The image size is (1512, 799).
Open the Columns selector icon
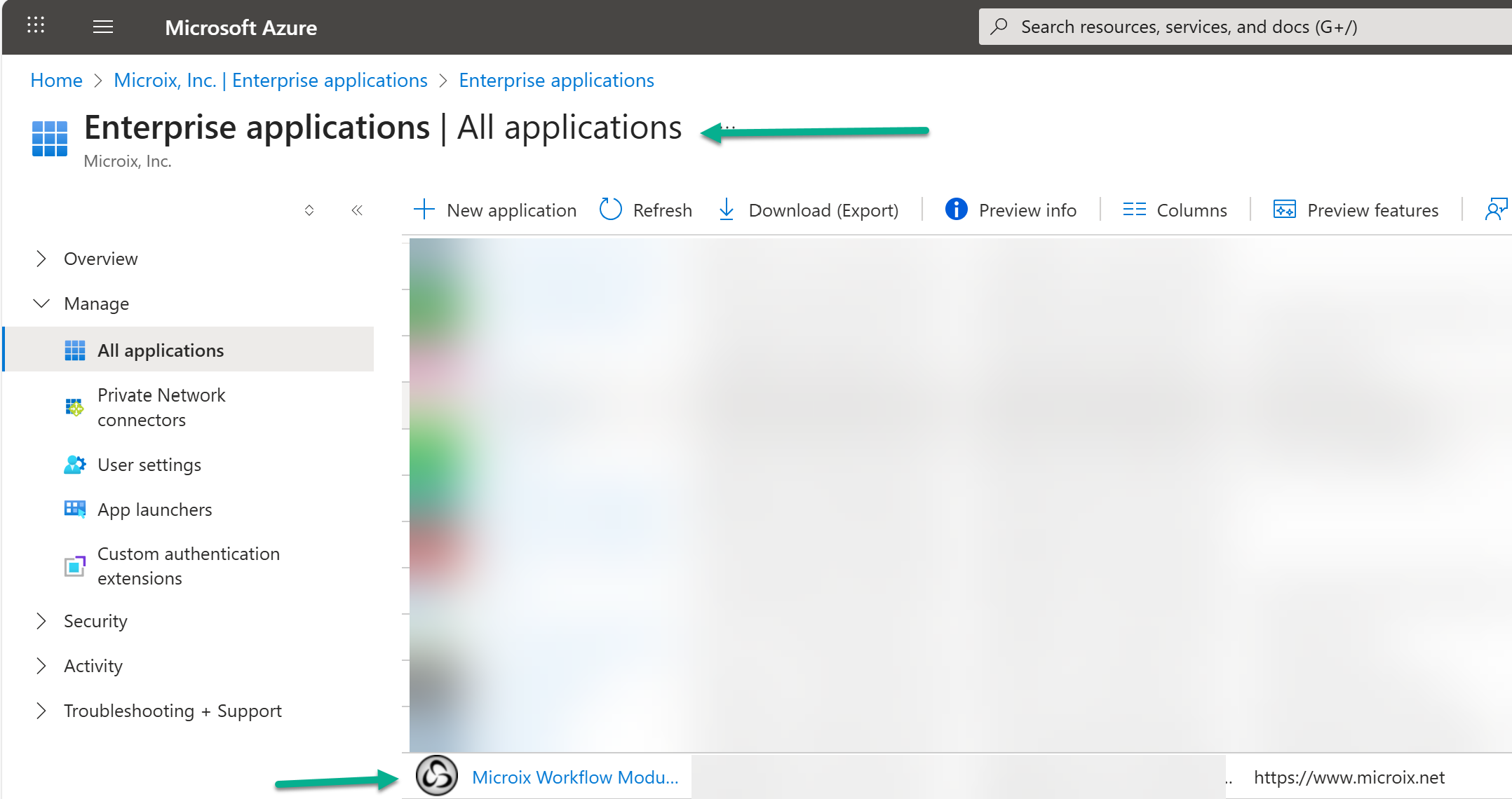[1134, 210]
